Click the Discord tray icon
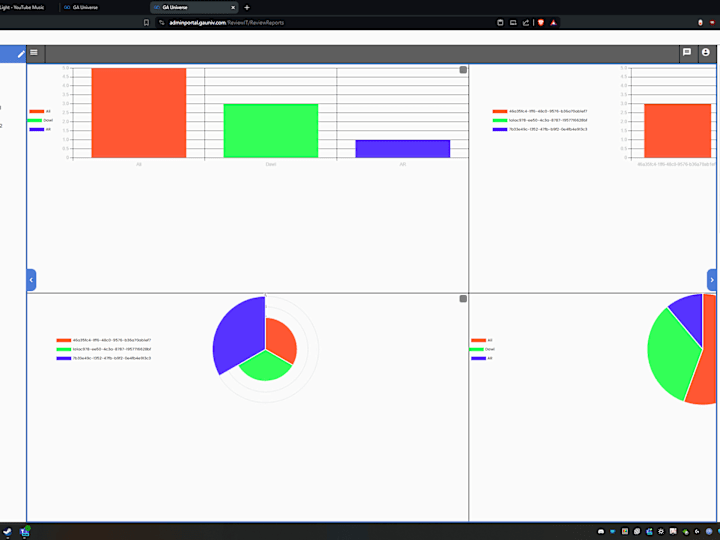This screenshot has height=540, width=720. (x=601, y=531)
